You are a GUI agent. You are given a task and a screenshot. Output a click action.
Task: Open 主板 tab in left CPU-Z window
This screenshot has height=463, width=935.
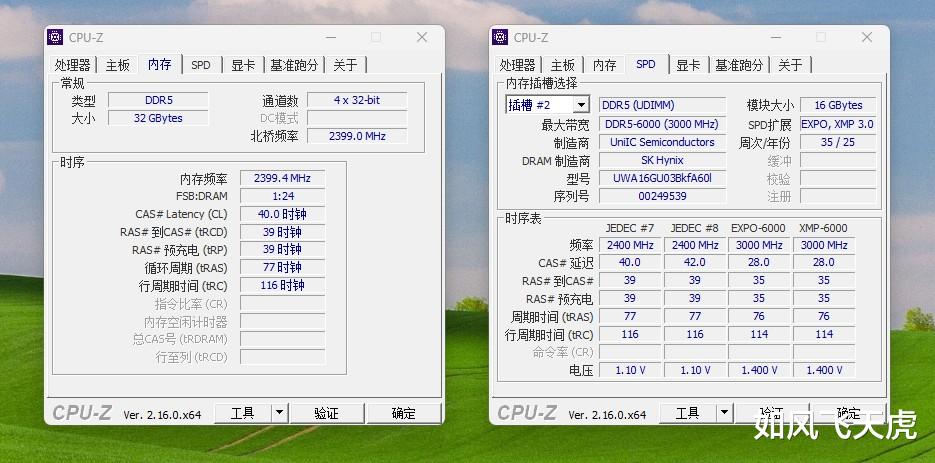[117, 65]
